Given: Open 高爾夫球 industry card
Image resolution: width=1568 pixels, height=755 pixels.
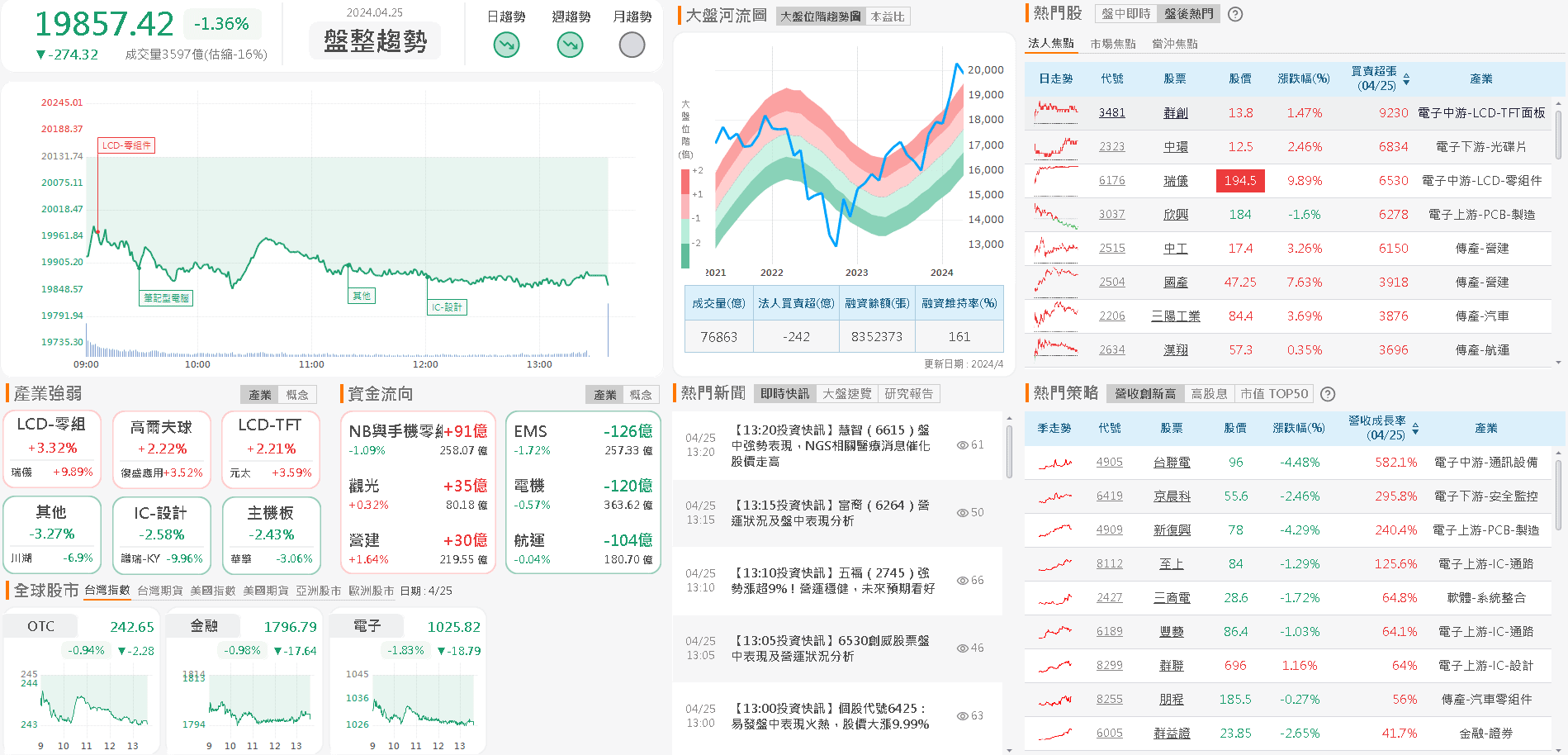Looking at the screenshot, I should (x=161, y=449).
